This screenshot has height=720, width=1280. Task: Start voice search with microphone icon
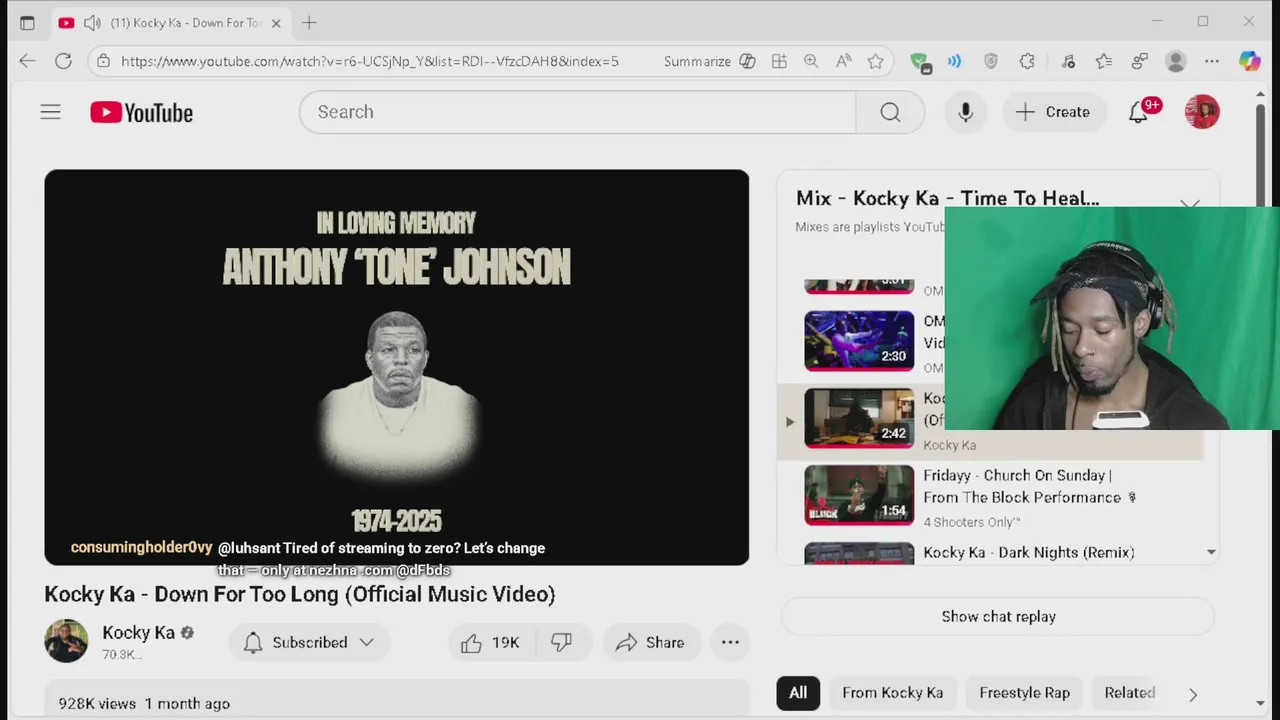(965, 112)
